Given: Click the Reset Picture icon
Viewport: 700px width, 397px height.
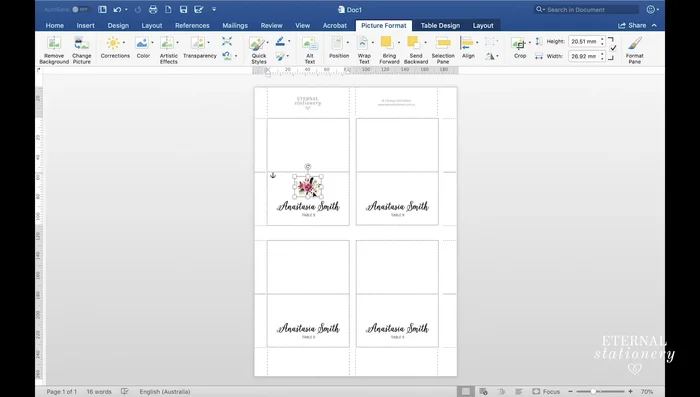Looking at the screenshot, I should click(x=227, y=56).
